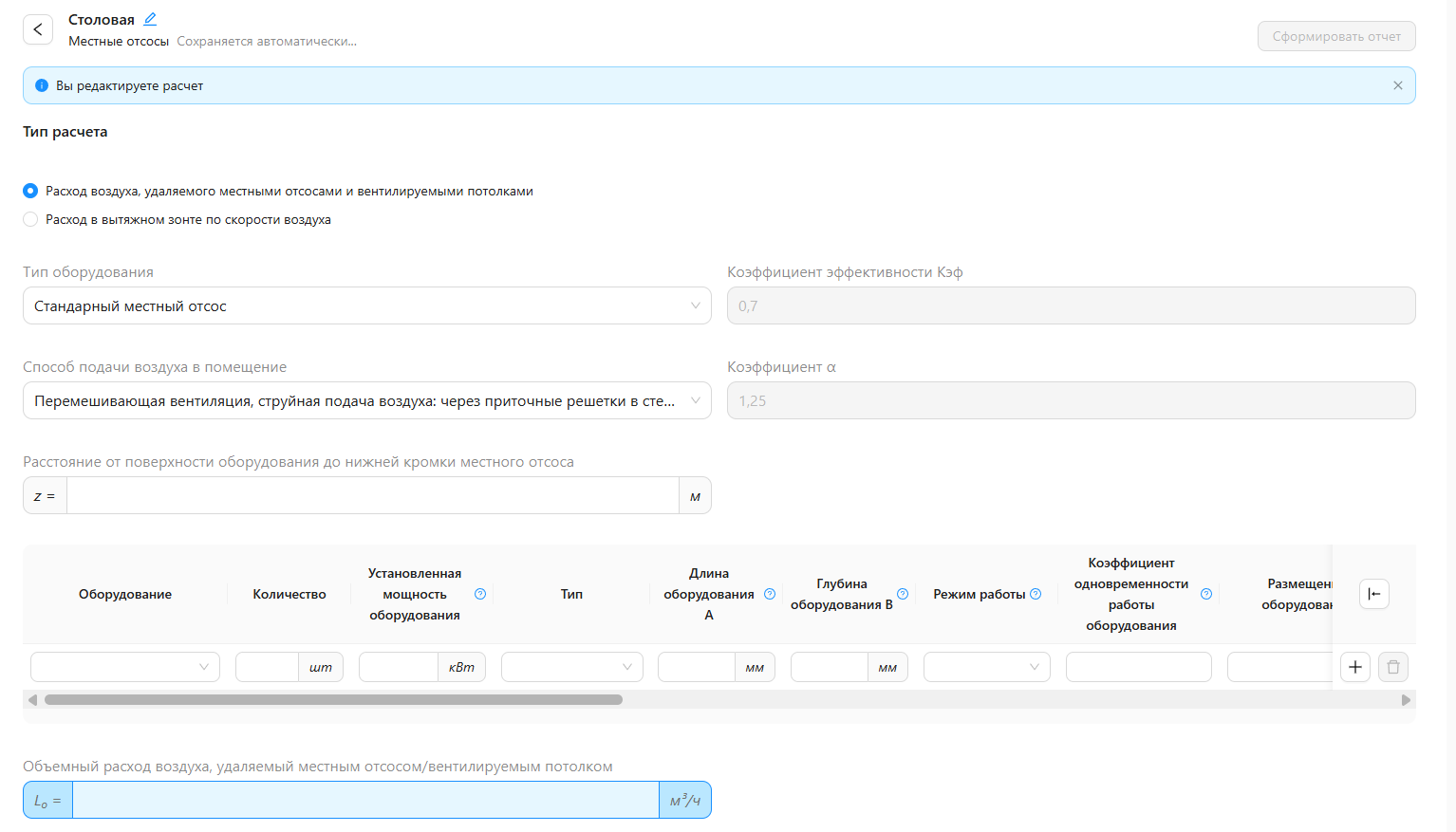
Task: Close the editing info banner
Action: click(1397, 85)
